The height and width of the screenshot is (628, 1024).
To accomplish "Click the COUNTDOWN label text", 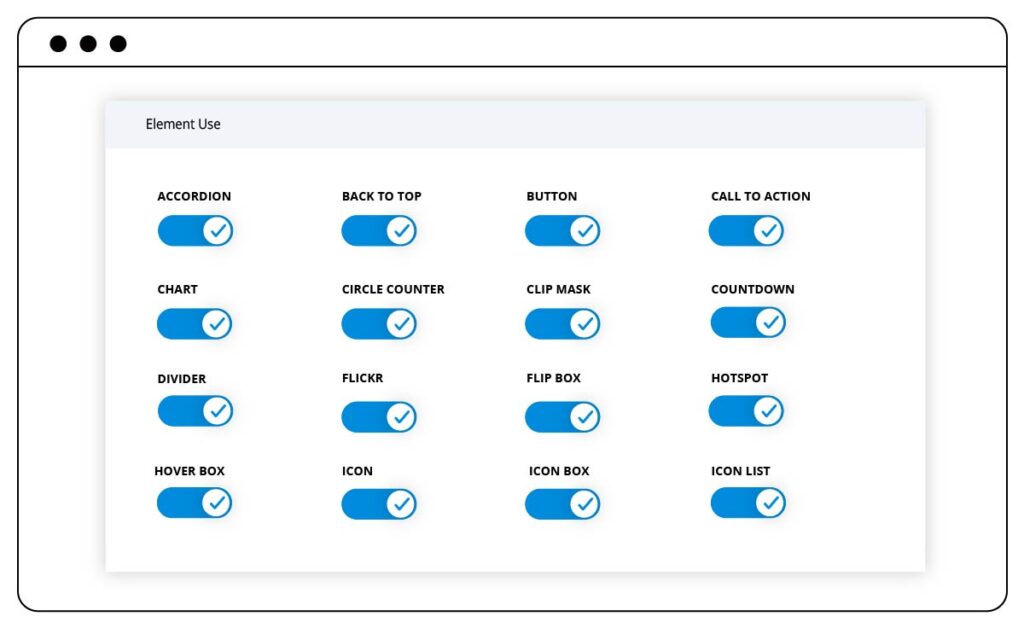I will pos(753,289).
